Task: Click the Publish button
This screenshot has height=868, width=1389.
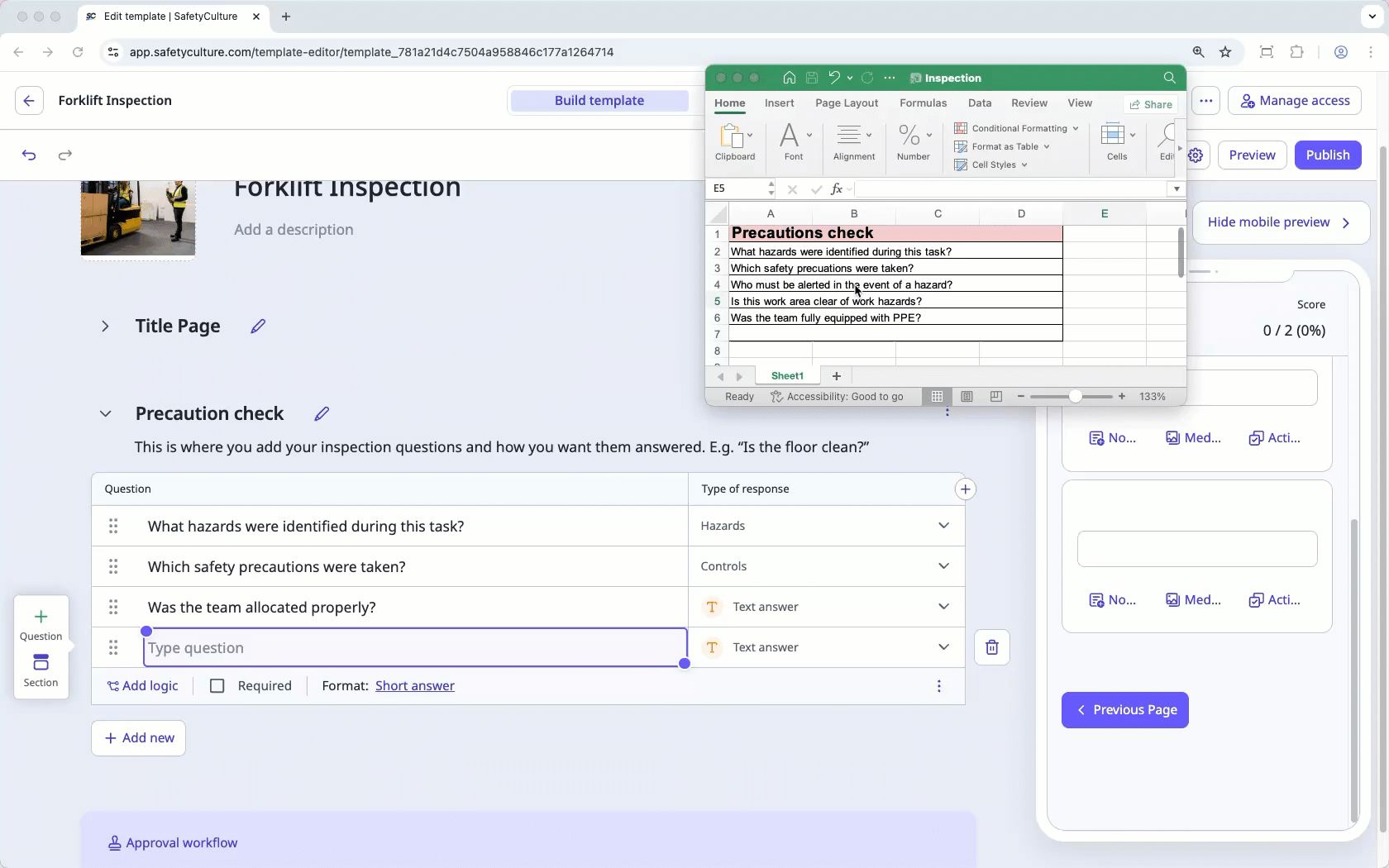Action: tap(1328, 155)
